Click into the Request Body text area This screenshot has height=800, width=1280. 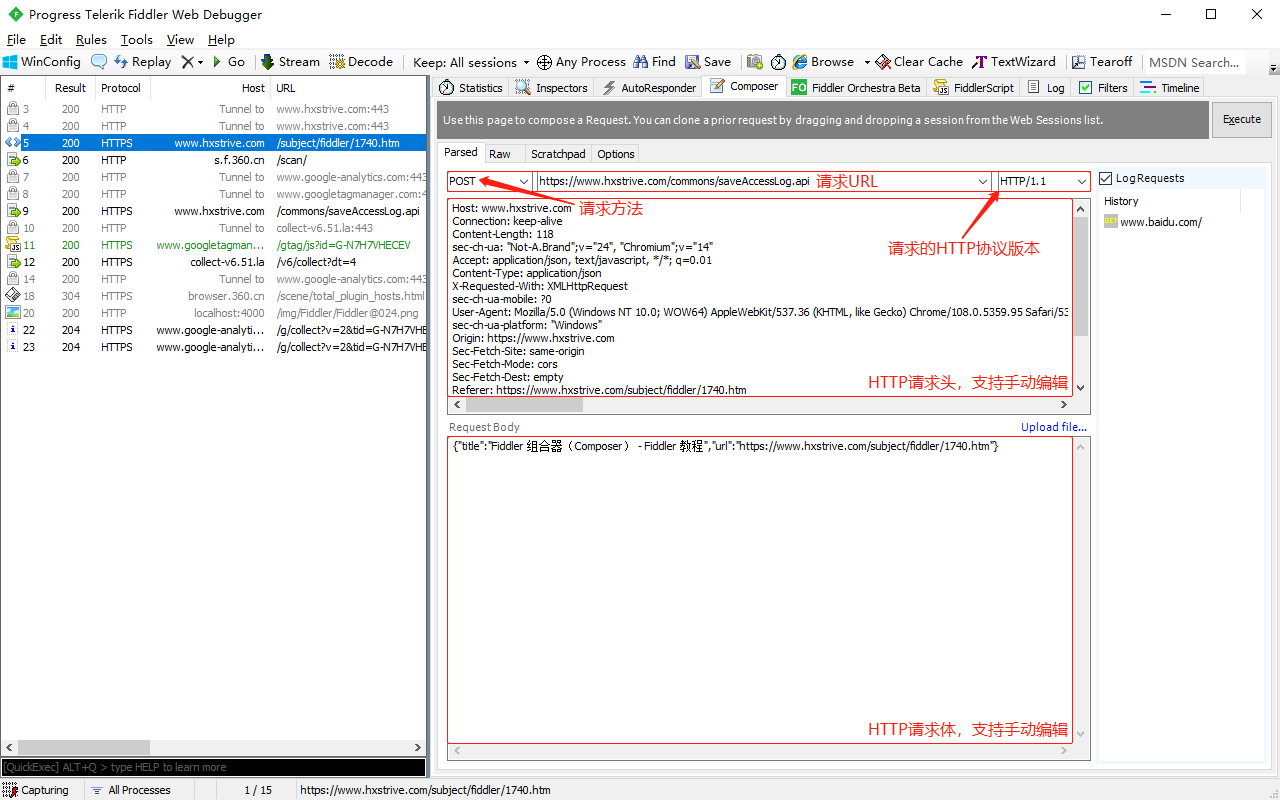coord(760,590)
